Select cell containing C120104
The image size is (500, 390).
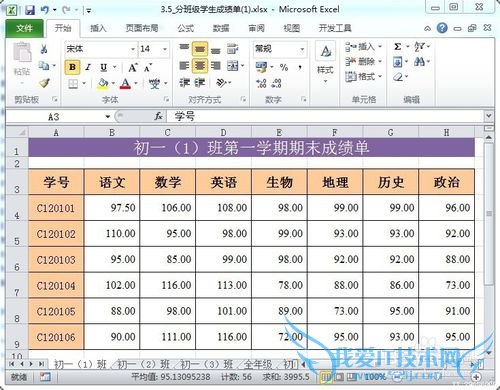tap(56, 285)
